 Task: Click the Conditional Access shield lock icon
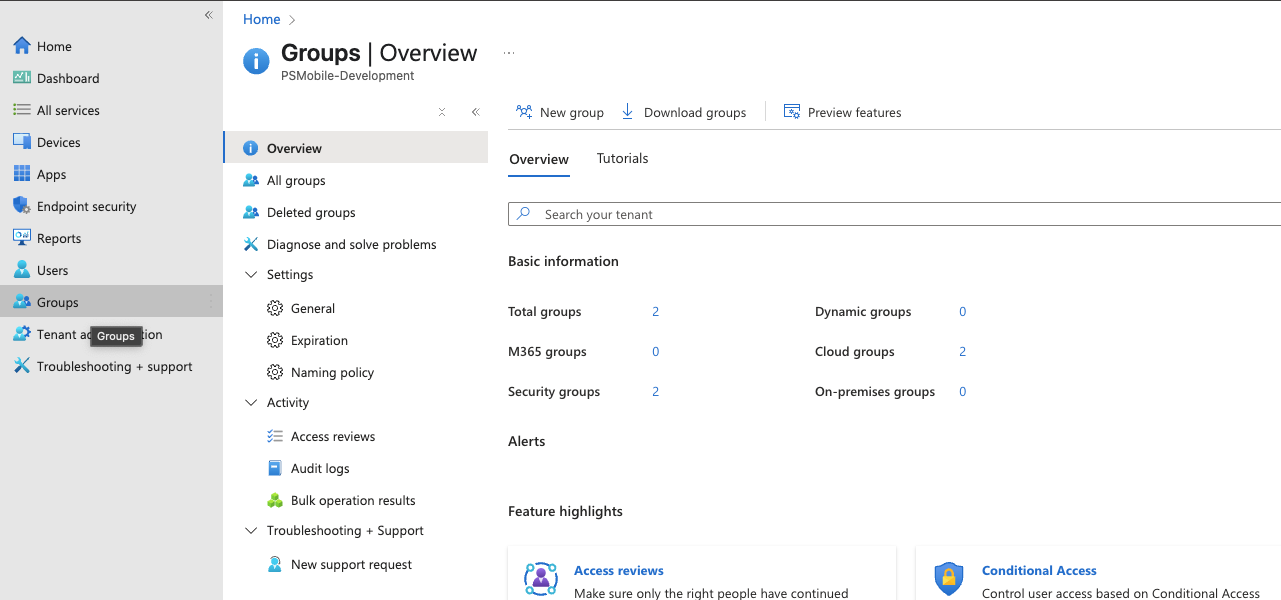tap(949, 578)
